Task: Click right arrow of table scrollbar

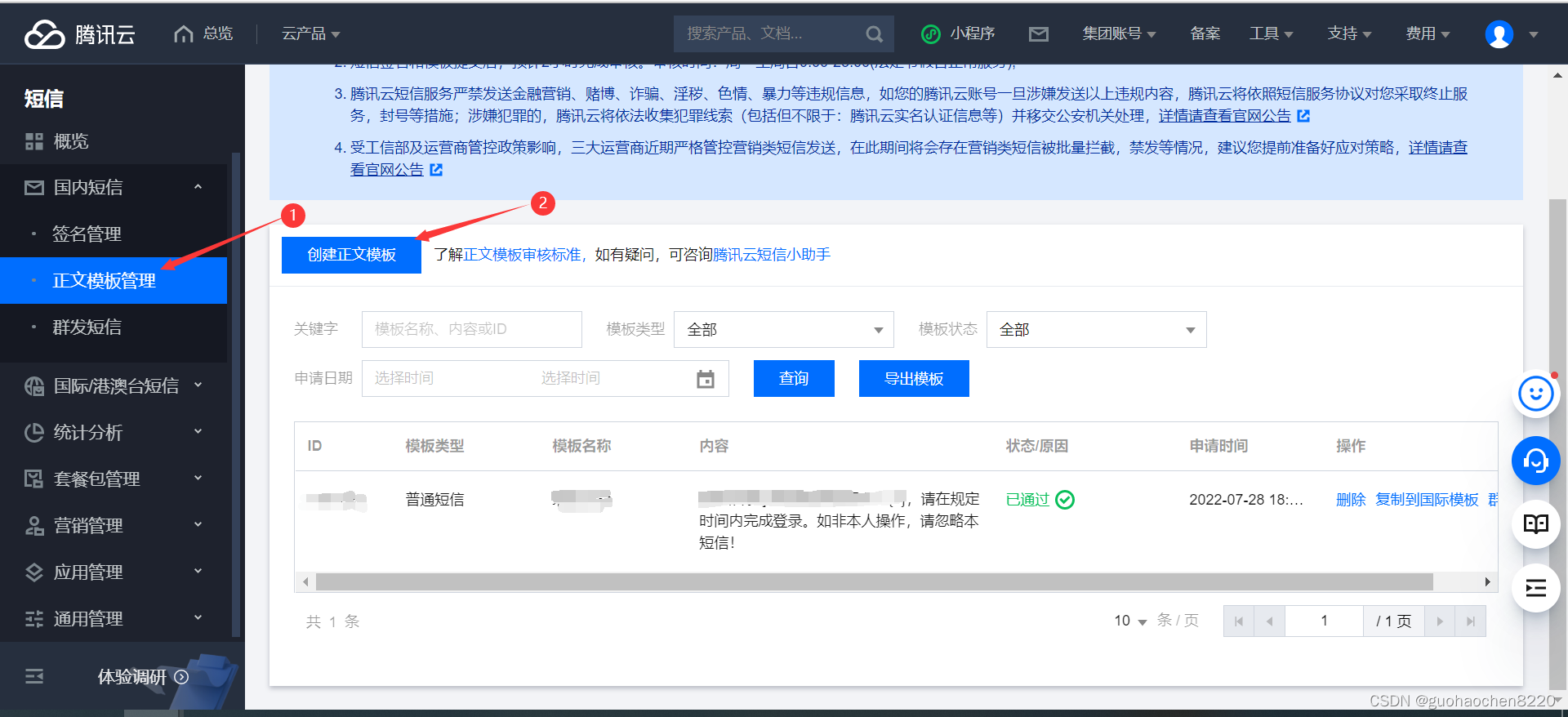Action: pyautogui.click(x=1487, y=582)
